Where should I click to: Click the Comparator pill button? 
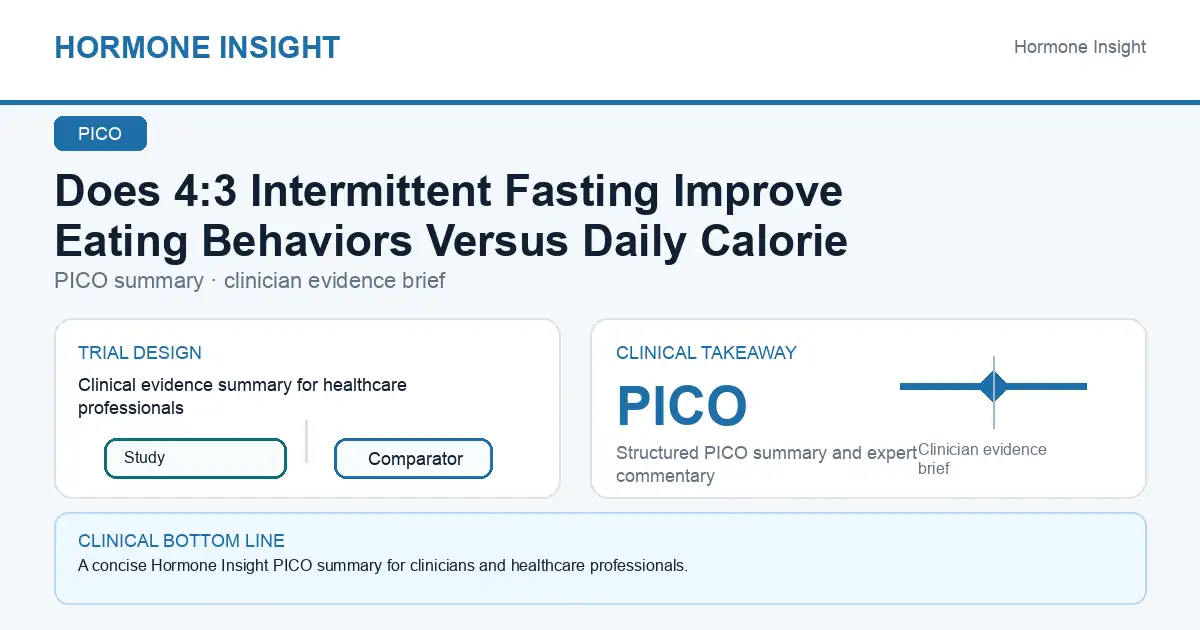coord(413,459)
